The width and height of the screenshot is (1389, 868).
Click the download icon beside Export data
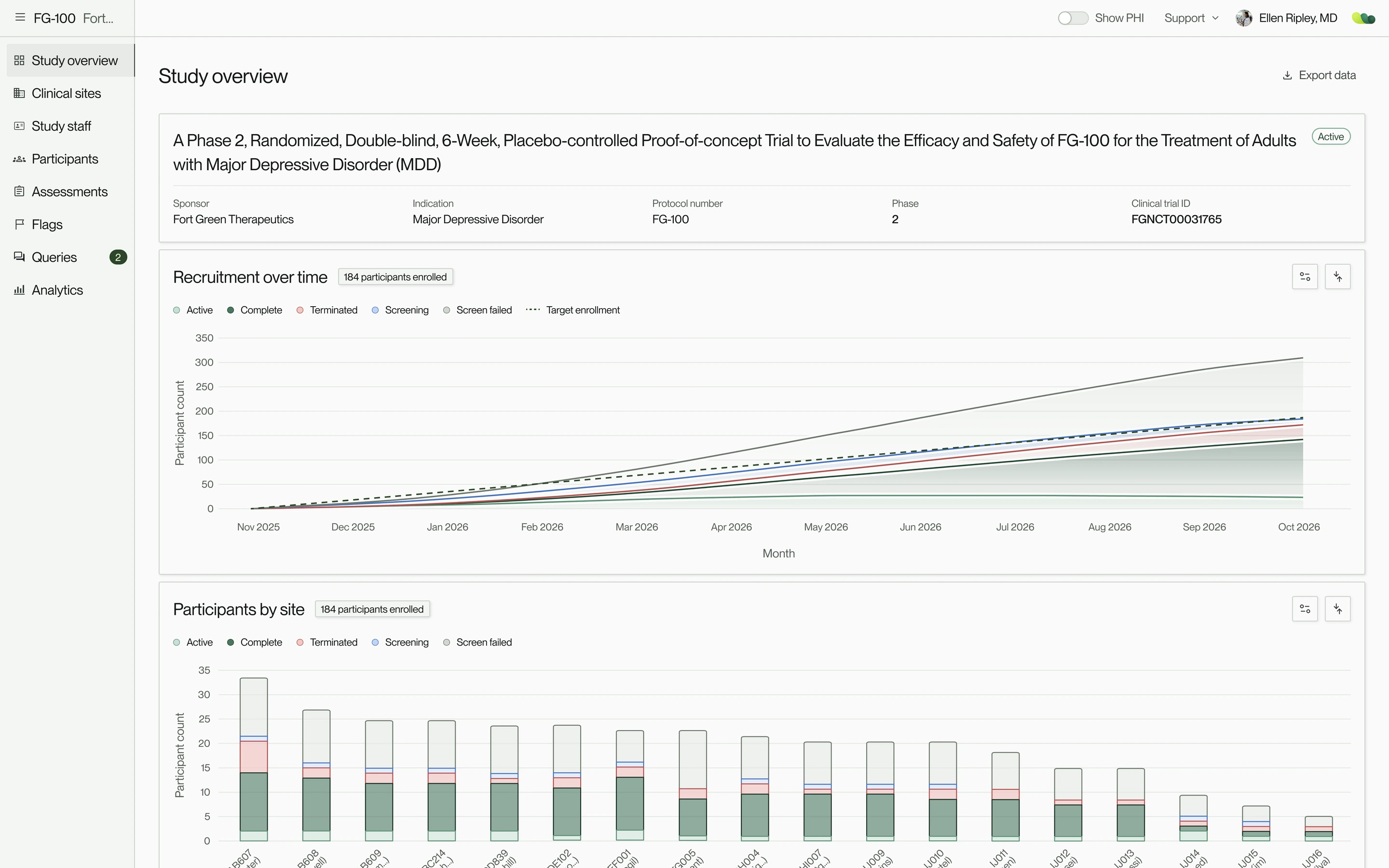click(1287, 75)
